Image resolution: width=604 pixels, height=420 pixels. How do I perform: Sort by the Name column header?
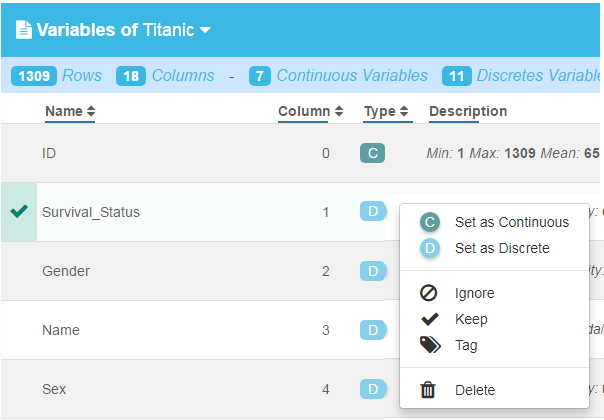pyautogui.click(x=70, y=111)
